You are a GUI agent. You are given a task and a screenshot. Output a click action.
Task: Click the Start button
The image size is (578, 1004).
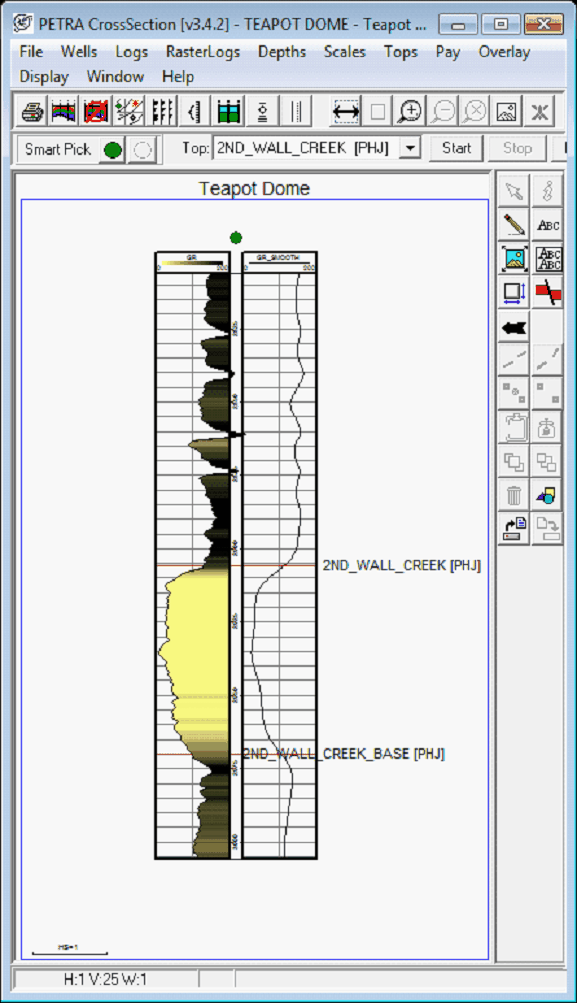click(456, 149)
